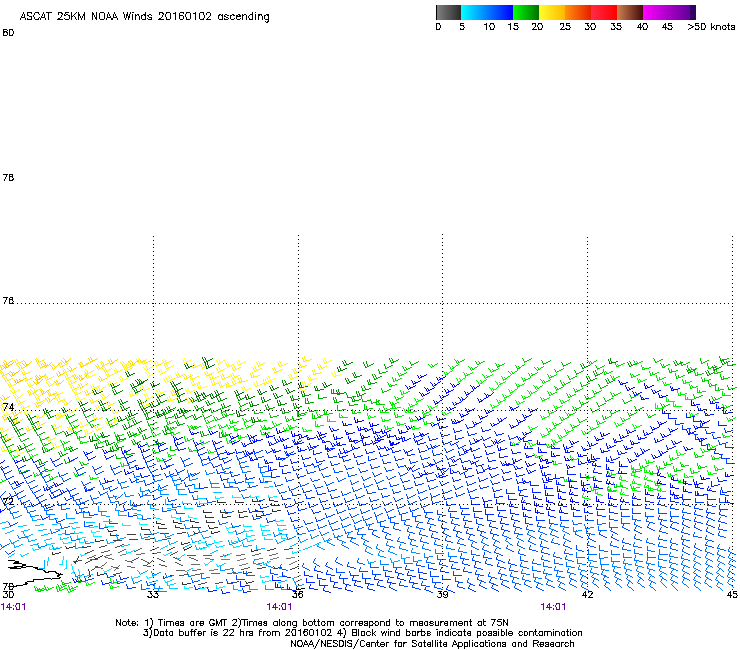Click the longitude 30 axis label
The height and width of the screenshot is (650, 740).
[8, 595]
